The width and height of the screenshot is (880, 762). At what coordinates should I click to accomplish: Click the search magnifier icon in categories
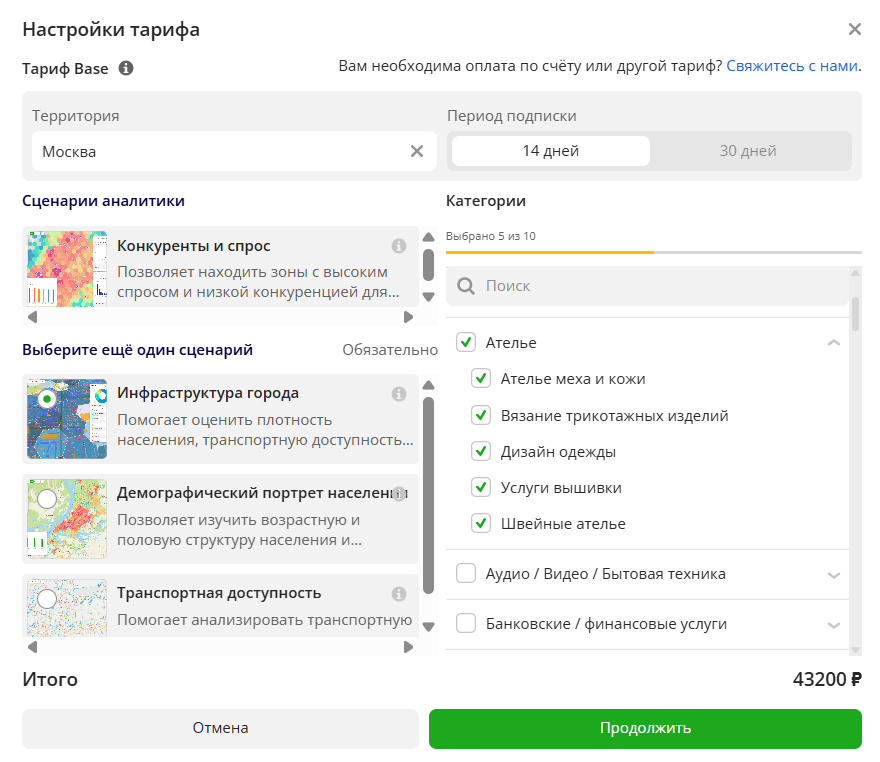point(465,286)
